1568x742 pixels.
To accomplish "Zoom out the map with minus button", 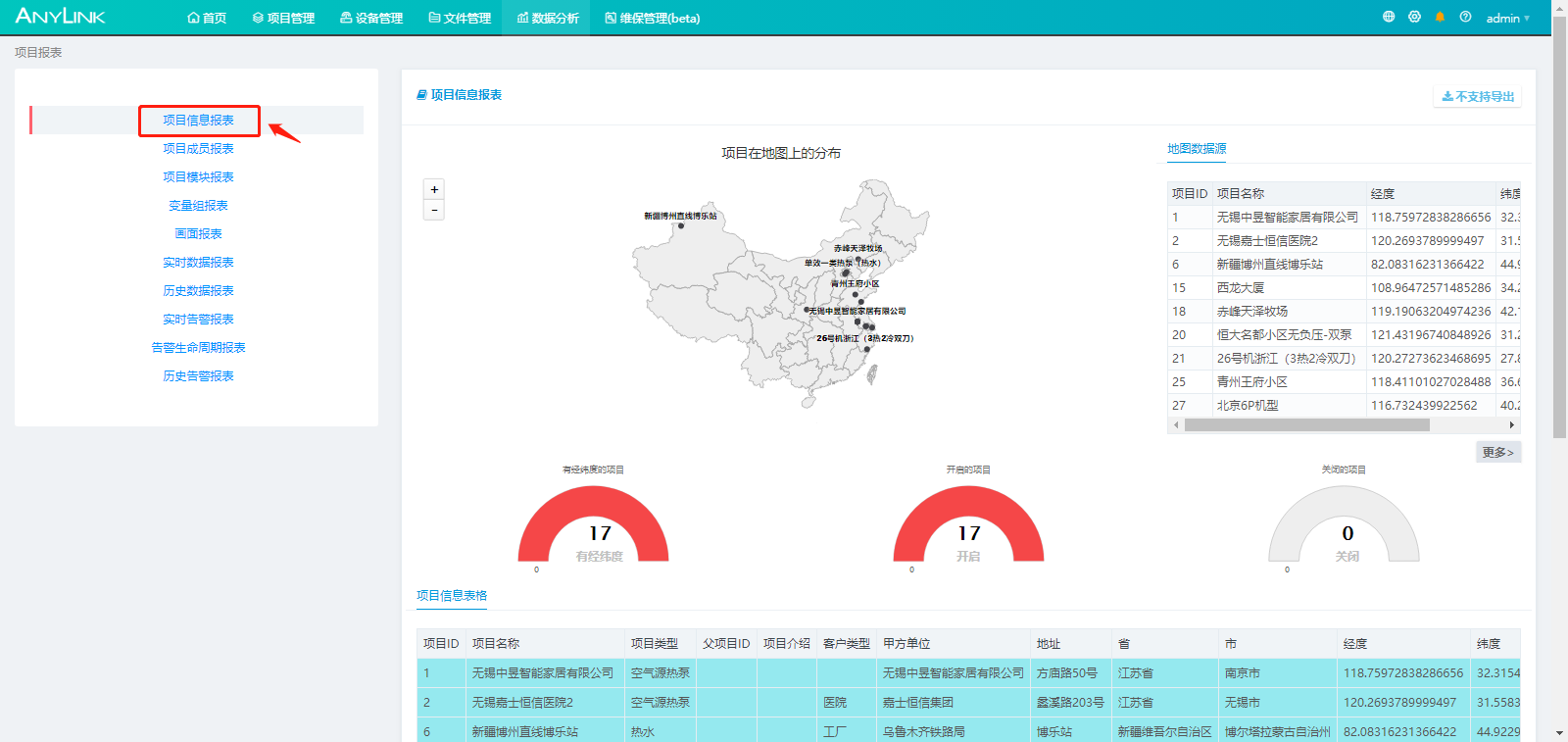I will 434,210.
